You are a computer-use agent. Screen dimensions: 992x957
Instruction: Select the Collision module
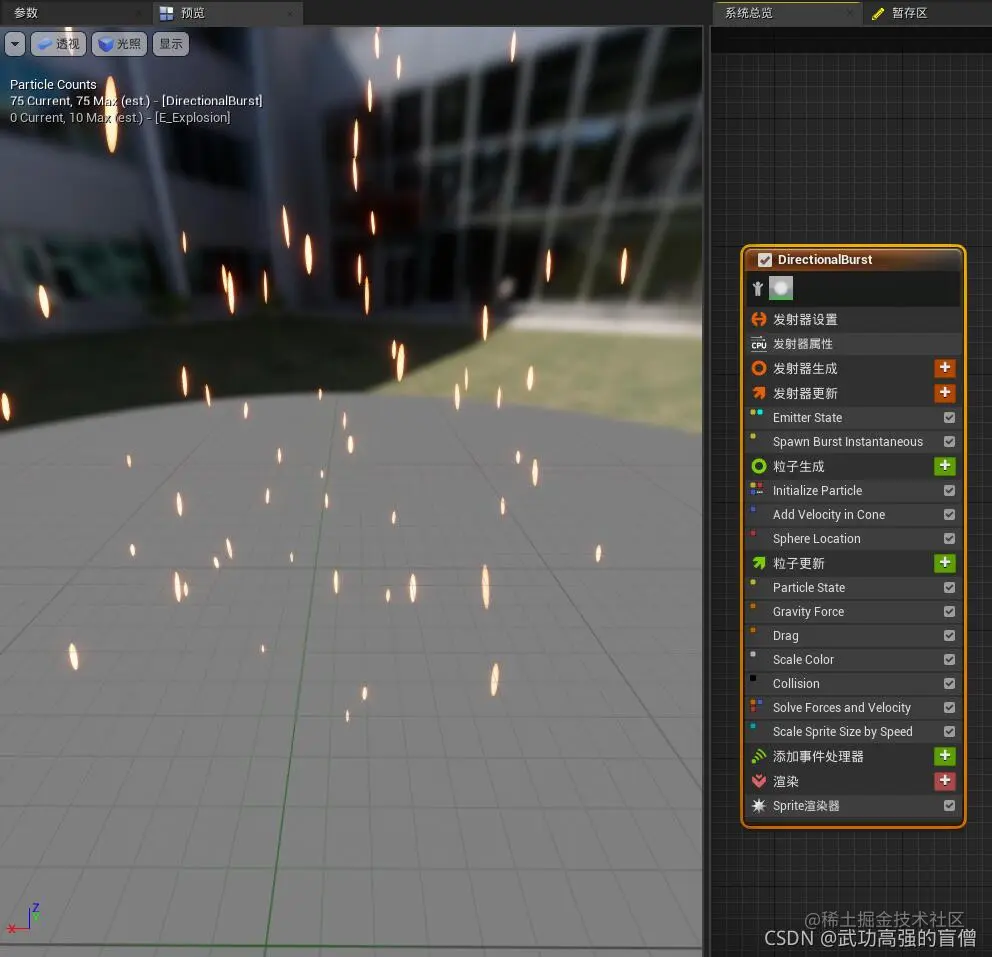coord(852,684)
